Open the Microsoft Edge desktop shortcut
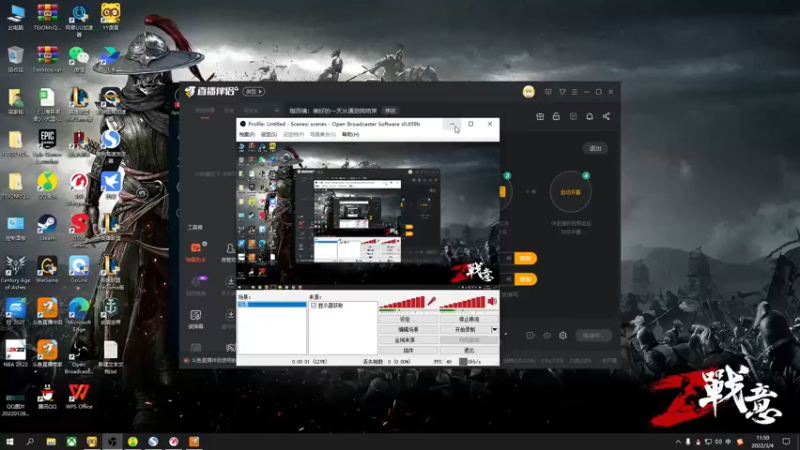The width and height of the screenshot is (800, 450). tap(79, 315)
